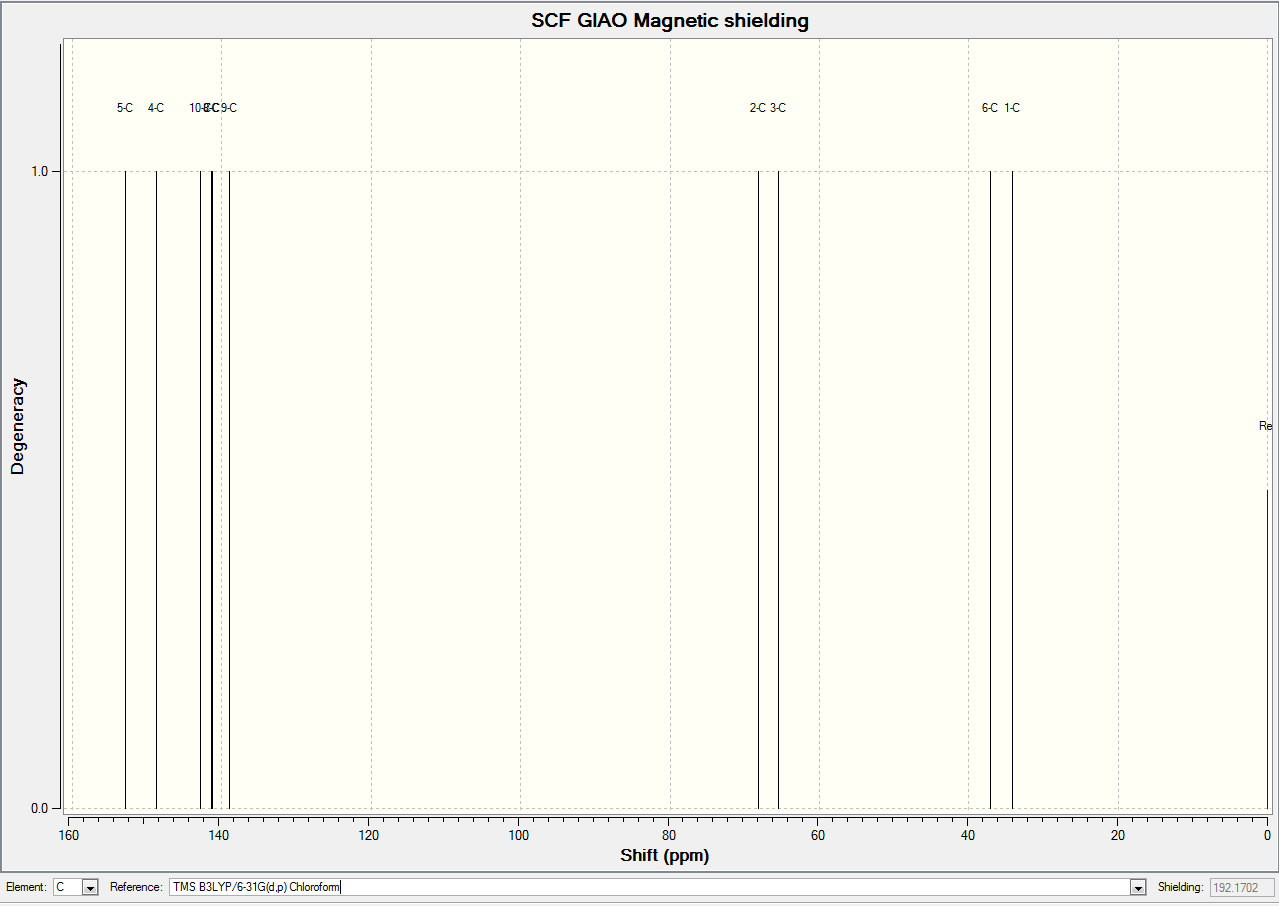Click the 9-C peak label
This screenshot has height=906, width=1279.
pos(229,108)
